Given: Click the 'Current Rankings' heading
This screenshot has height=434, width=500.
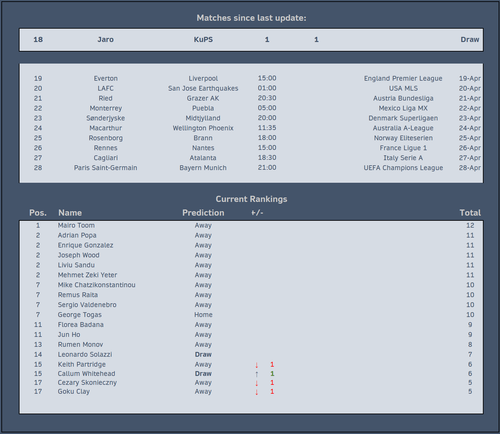Looking at the screenshot, I should [251, 199].
